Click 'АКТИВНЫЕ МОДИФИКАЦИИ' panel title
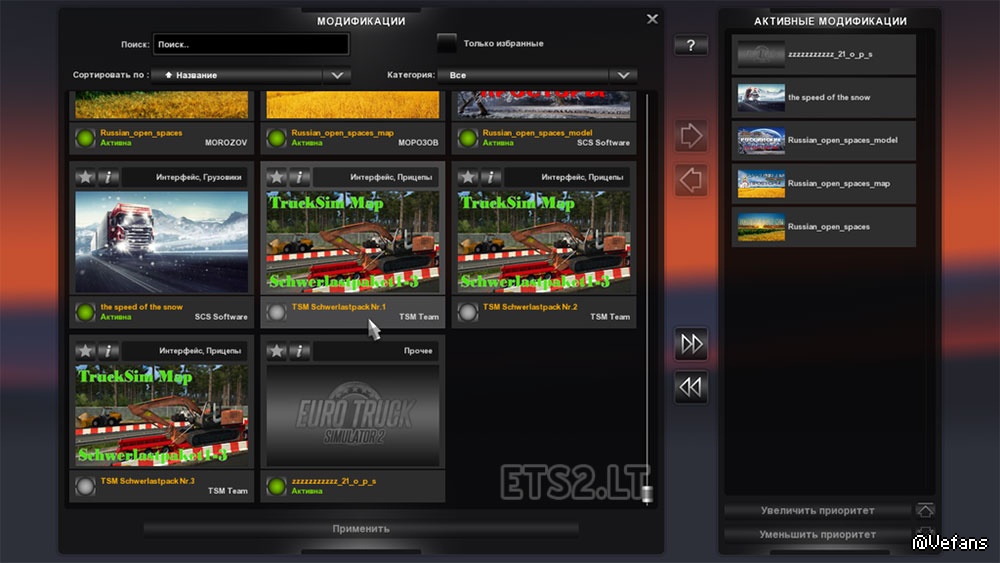Viewport: 1000px width, 563px height. pos(830,21)
